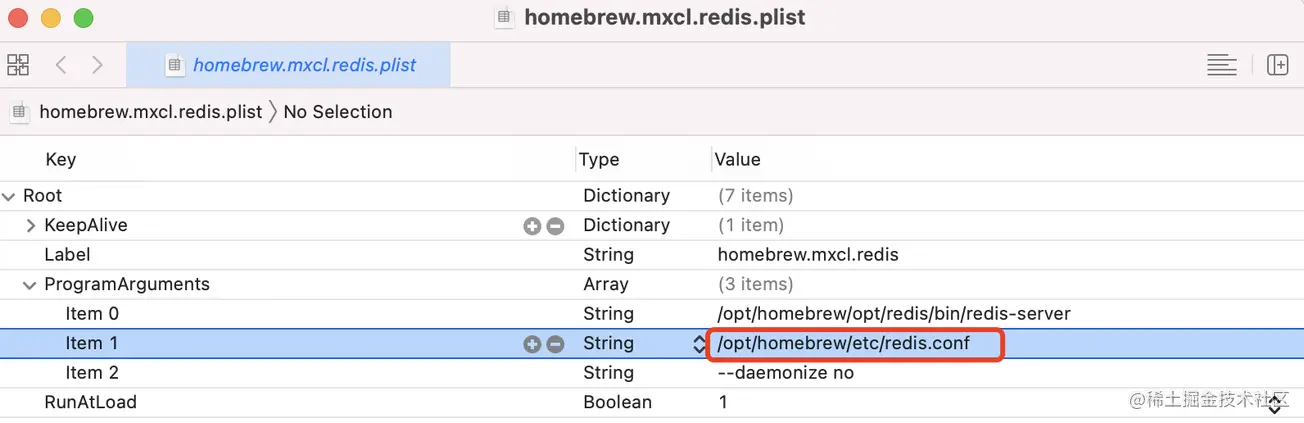Remove KeepAlive row with minus button
Screen dimensions: 1304x423
click(555, 226)
